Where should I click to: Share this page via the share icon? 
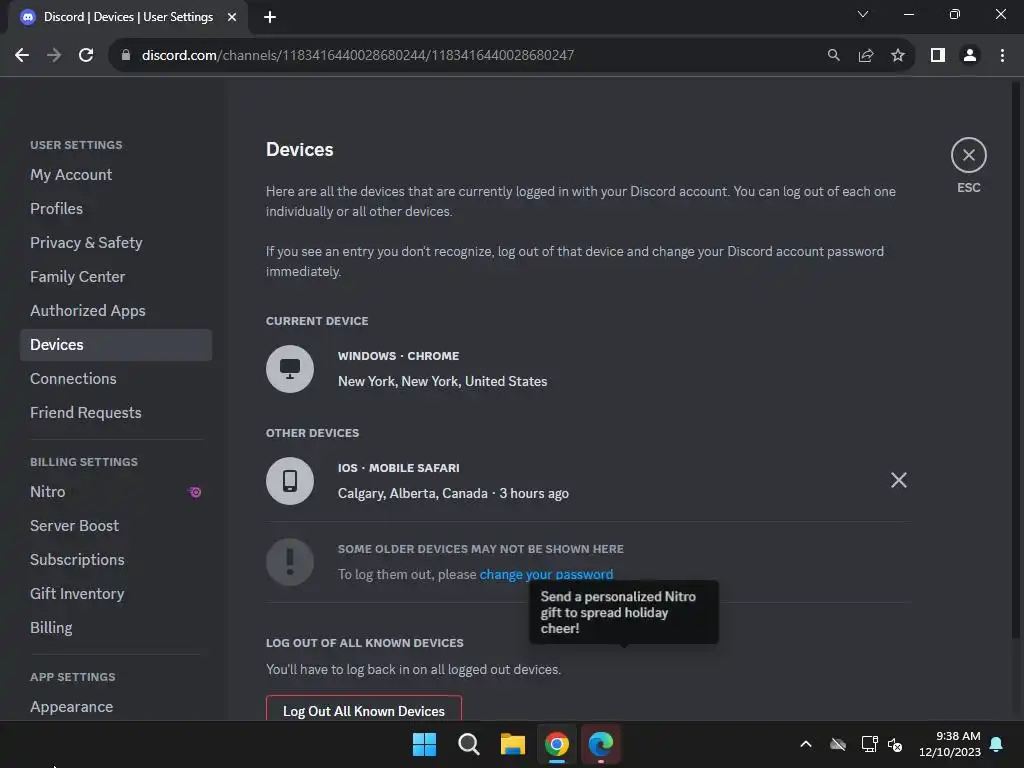coord(866,55)
